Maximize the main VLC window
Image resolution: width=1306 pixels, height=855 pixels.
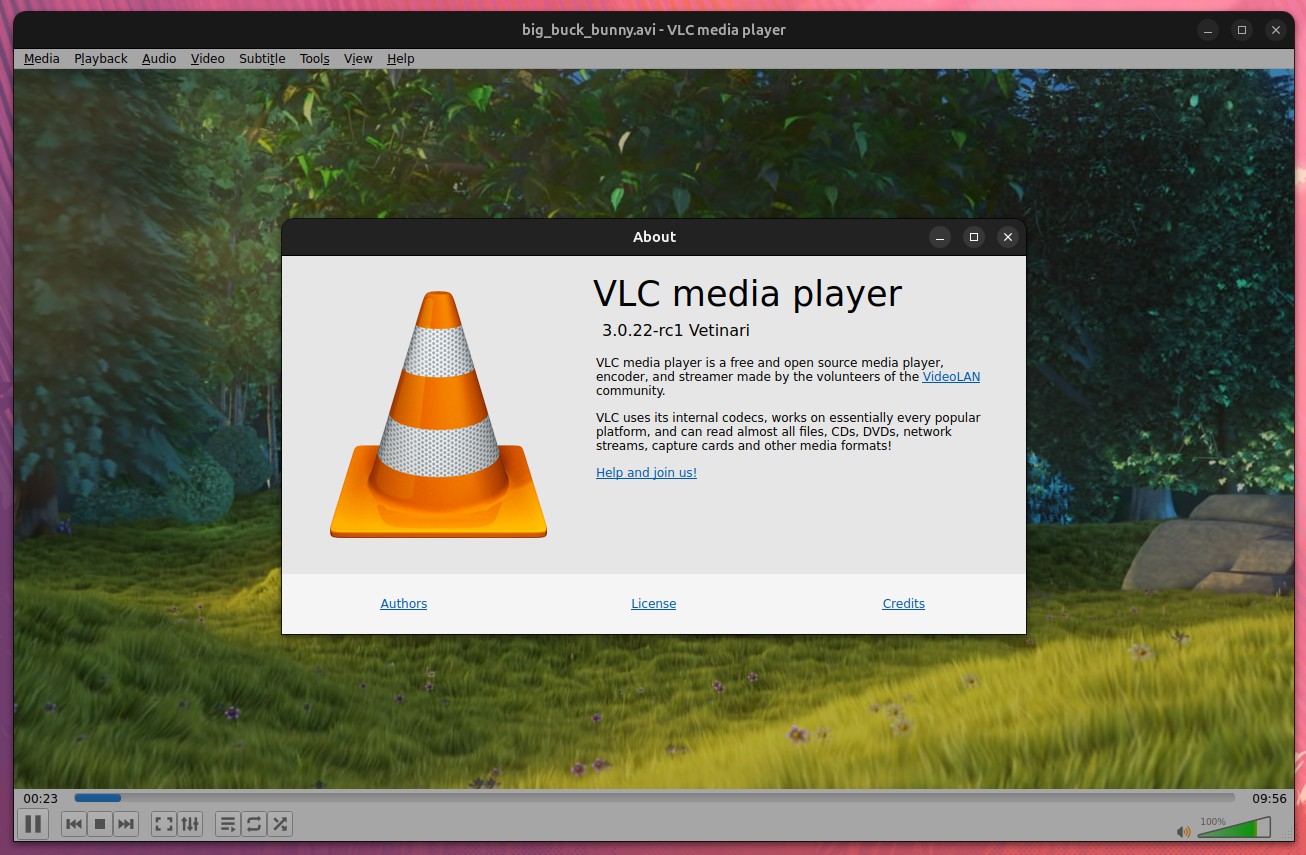[x=1241, y=30]
